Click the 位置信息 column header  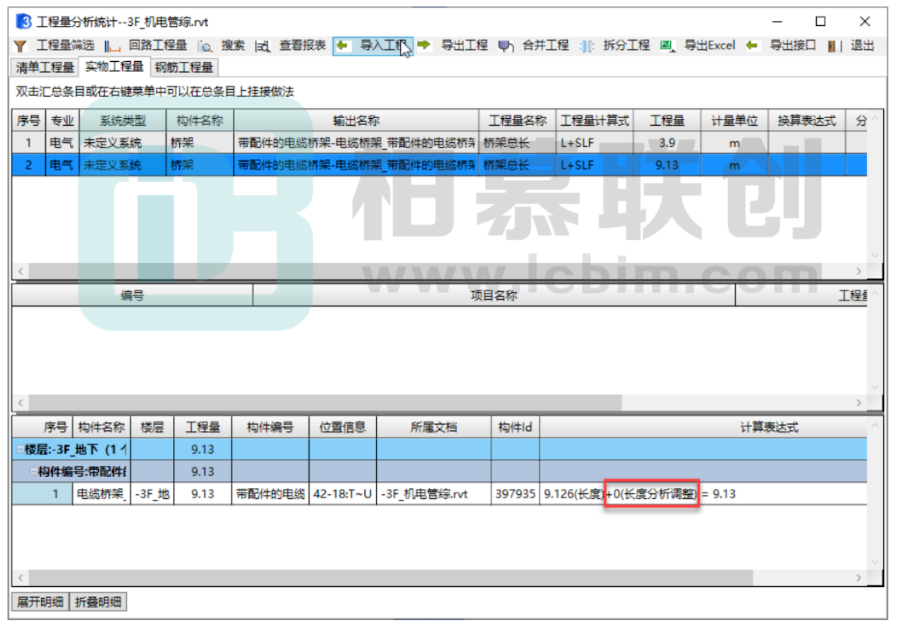(x=342, y=427)
